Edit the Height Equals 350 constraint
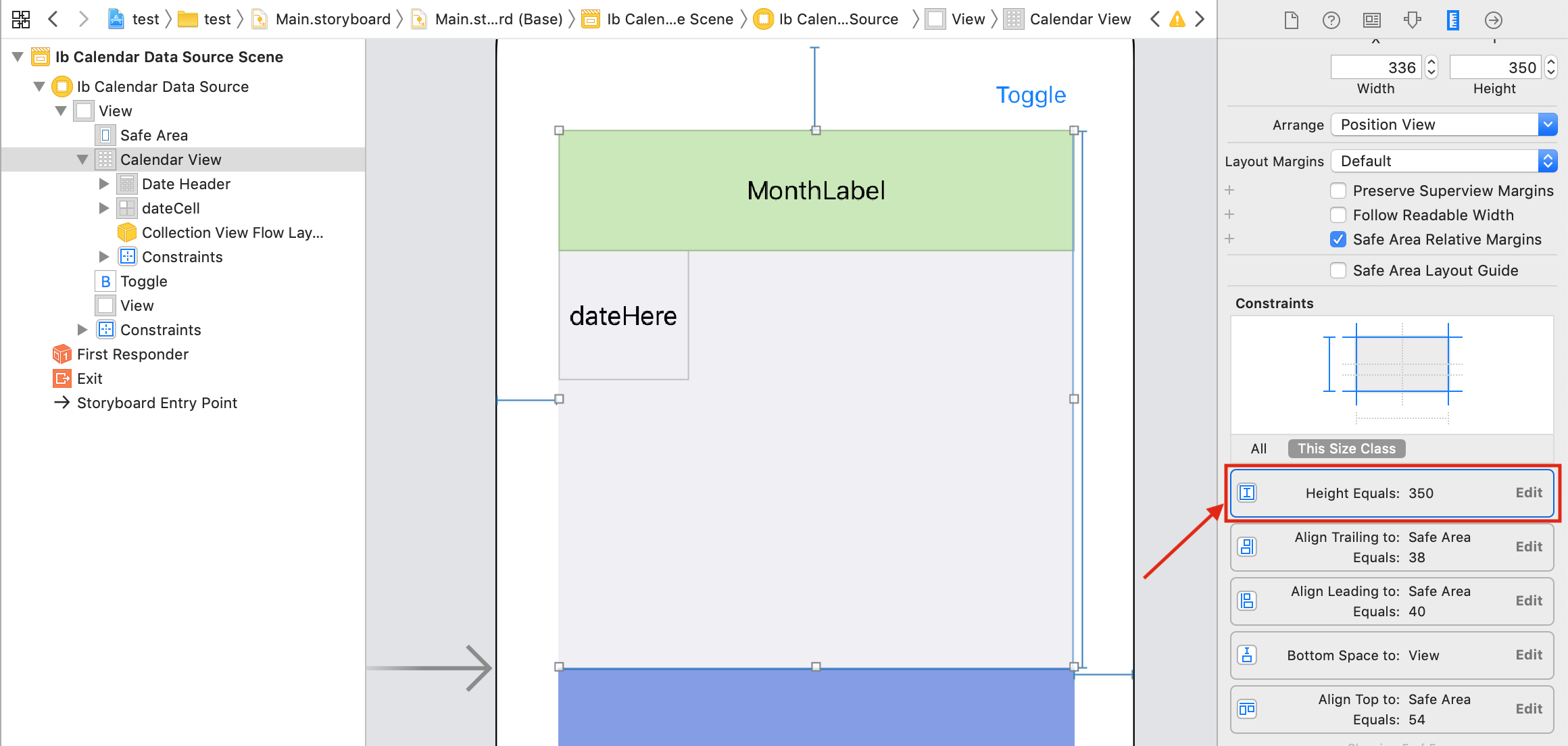 (1528, 492)
